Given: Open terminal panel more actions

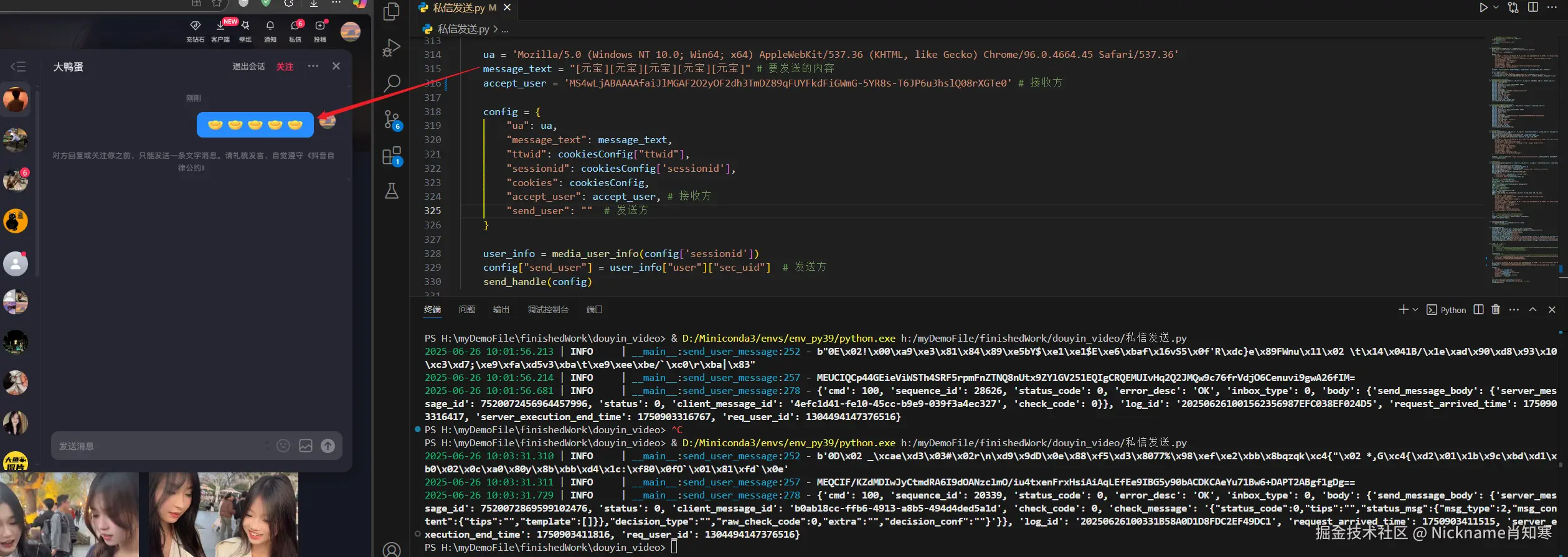Looking at the screenshot, I should (1514, 309).
